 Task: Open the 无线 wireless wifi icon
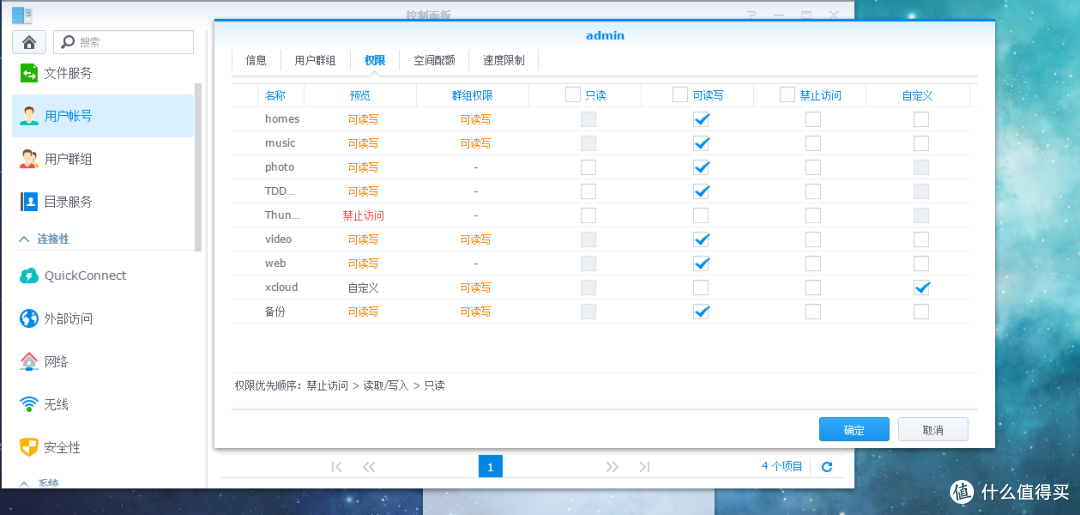click(29, 404)
